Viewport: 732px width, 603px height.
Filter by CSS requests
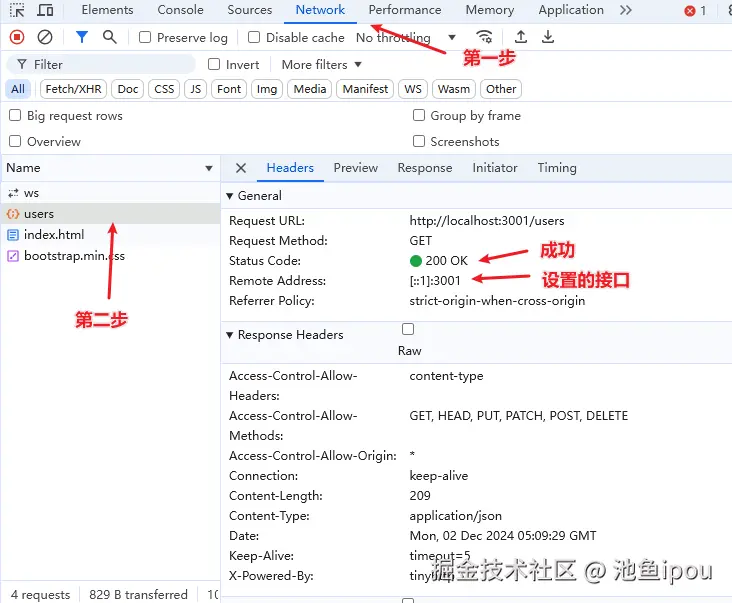pyautogui.click(x=164, y=89)
